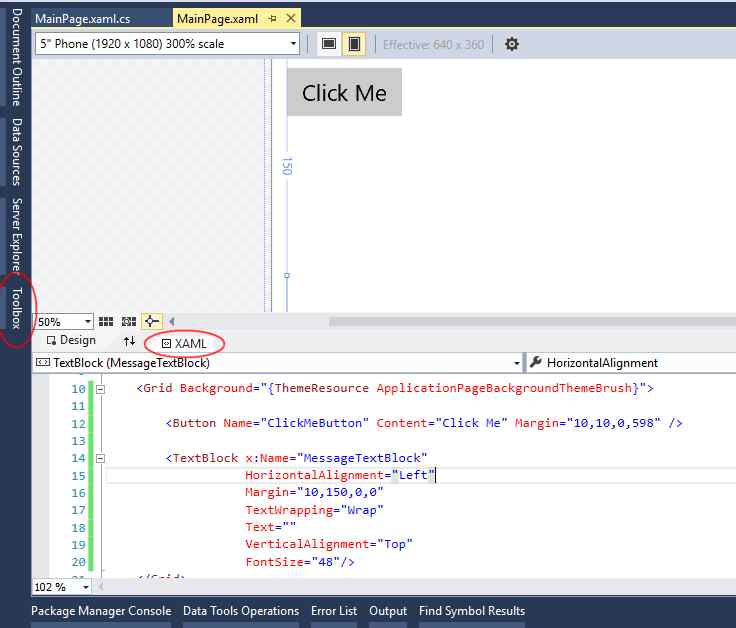Switch to the MainPage.xaml.cs tab

[x=83, y=19]
